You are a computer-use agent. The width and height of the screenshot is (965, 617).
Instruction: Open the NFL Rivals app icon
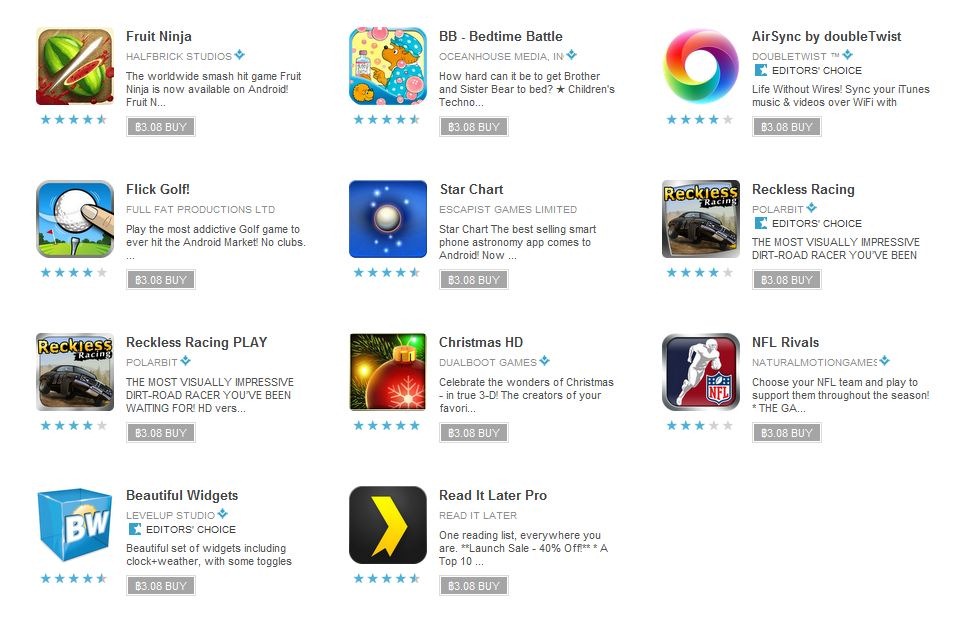pos(701,372)
